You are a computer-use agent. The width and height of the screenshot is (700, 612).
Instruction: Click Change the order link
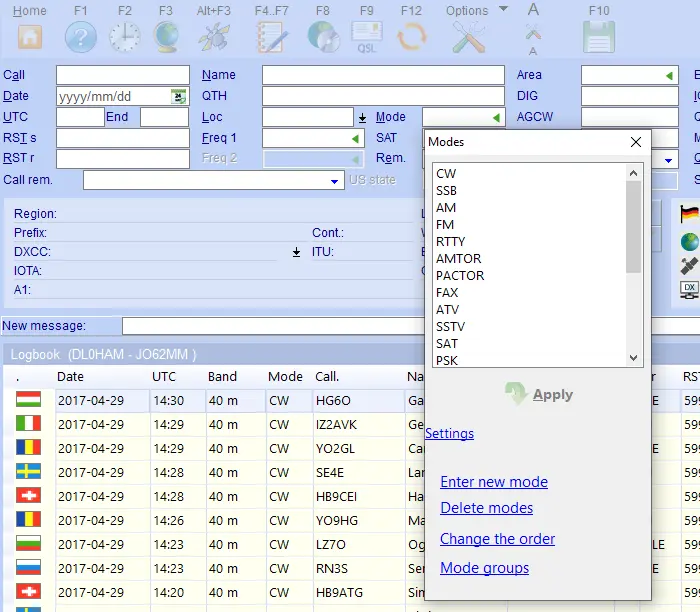497,539
